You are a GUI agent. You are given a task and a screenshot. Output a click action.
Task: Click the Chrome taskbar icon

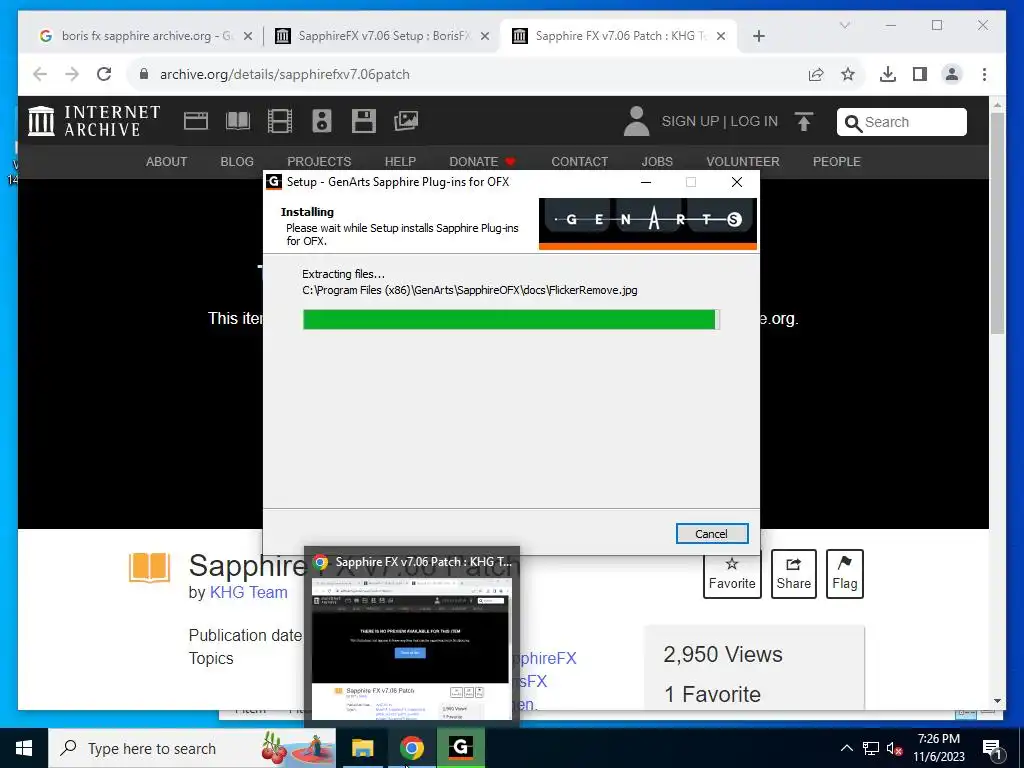[411, 748]
